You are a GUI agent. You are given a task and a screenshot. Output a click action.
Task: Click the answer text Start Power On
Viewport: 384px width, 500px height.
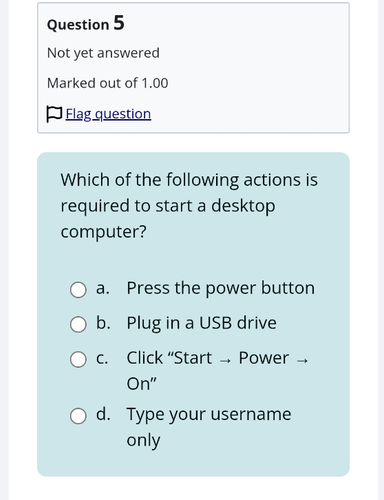pos(217,371)
